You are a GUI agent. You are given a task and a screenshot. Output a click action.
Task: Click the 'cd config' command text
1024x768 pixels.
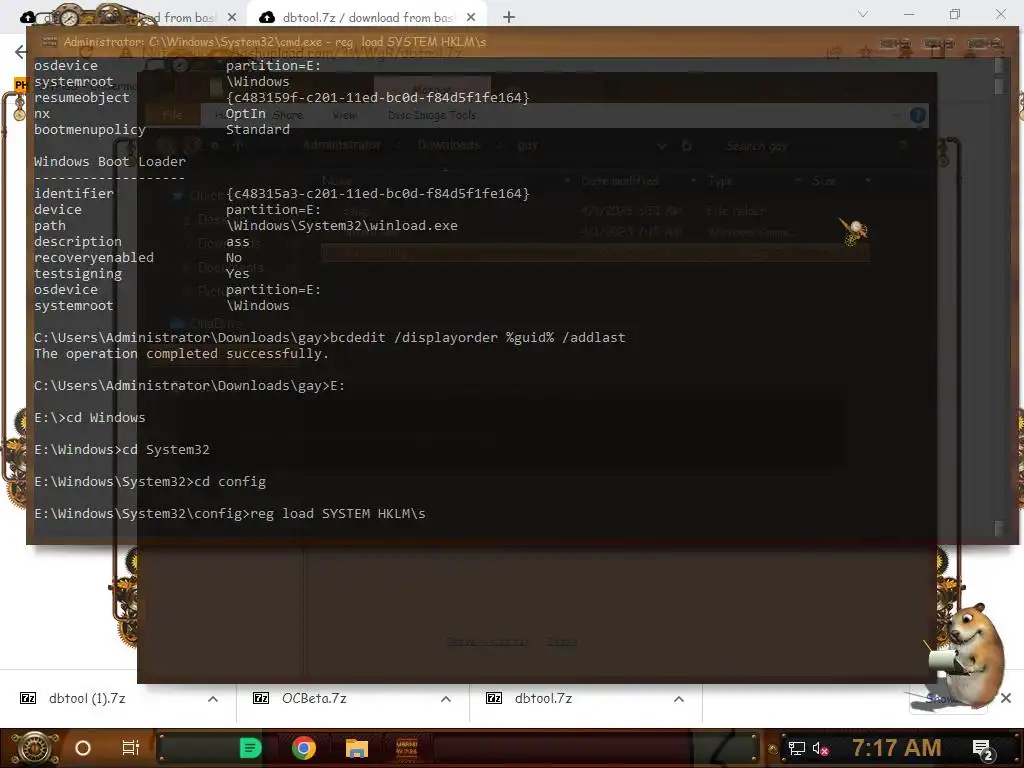(230, 481)
